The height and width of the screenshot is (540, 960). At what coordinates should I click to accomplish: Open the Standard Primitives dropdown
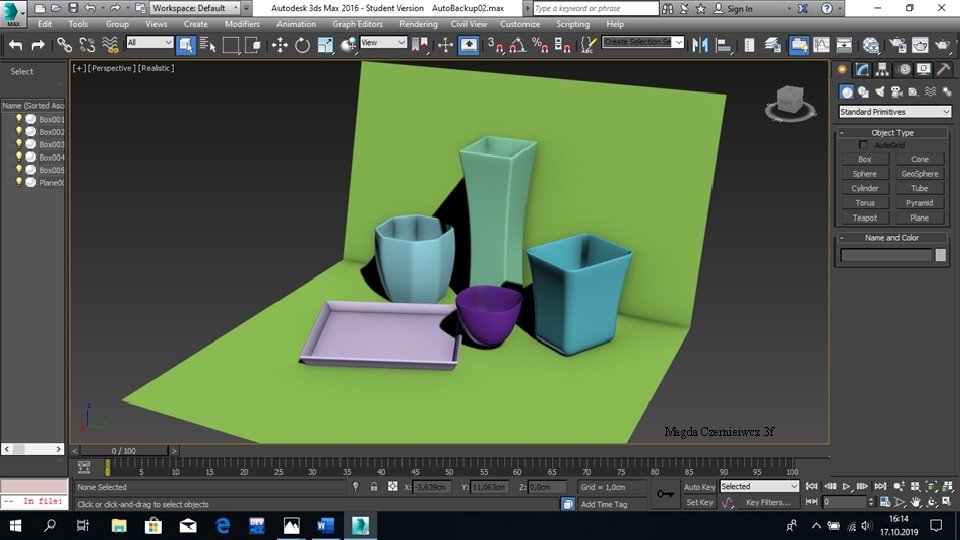point(894,112)
